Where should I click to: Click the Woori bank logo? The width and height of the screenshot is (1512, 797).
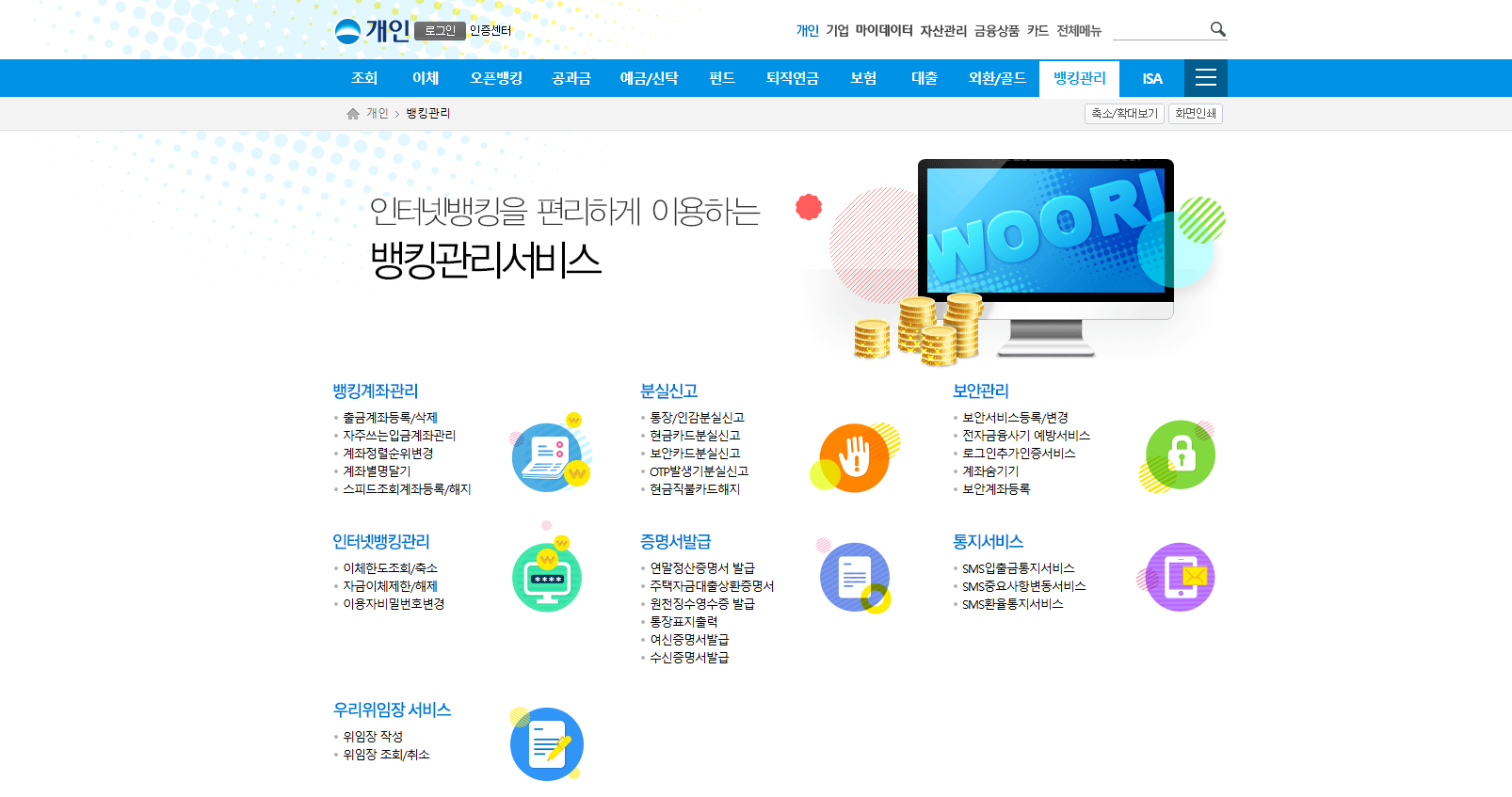tap(347, 31)
